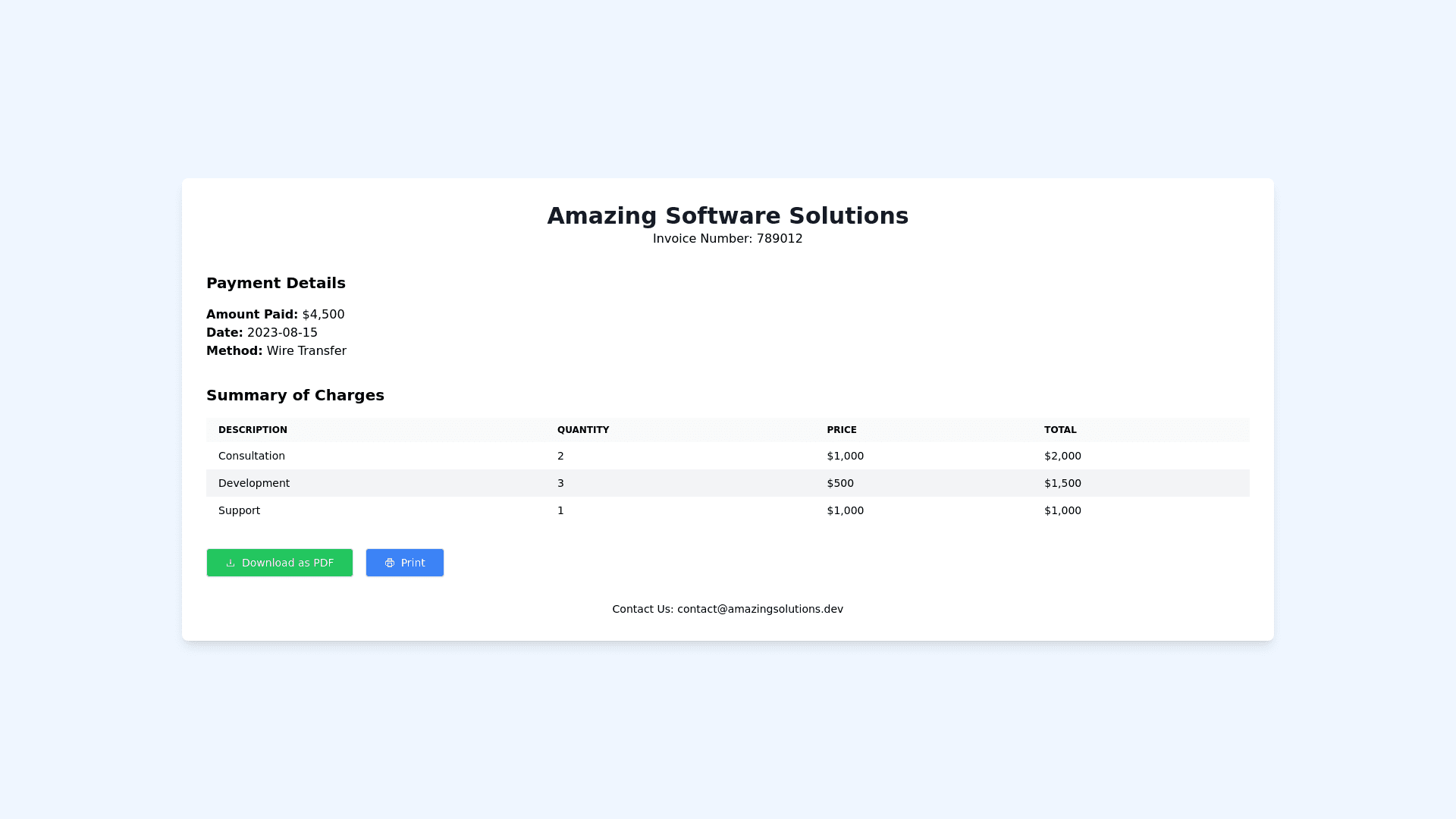The width and height of the screenshot is (1456, 819).
Task: Click the Total column header
Action: pyautogui.click(x=1059, y=430)
